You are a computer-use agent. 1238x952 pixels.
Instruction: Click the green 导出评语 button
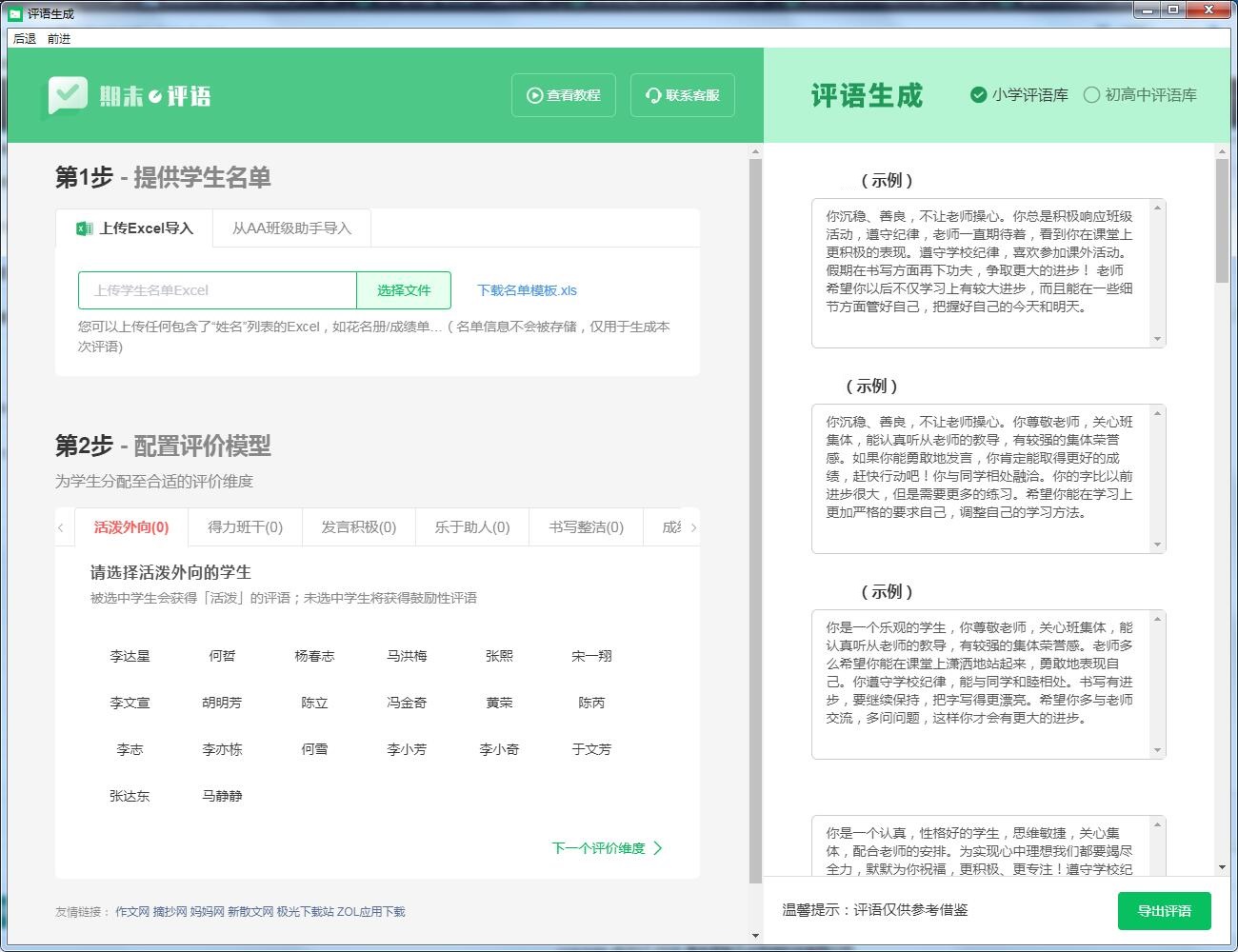tap(1163, 911)
